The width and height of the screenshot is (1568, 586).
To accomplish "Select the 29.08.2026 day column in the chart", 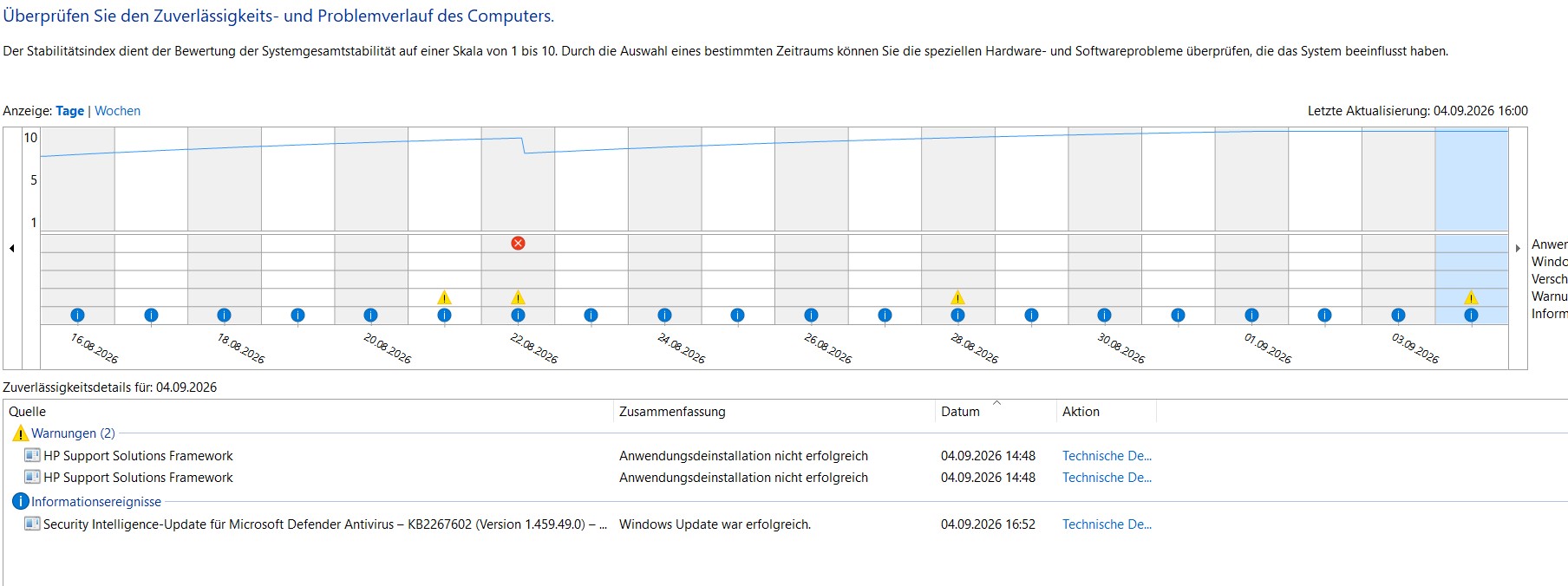I will (x=1031, y=225).
